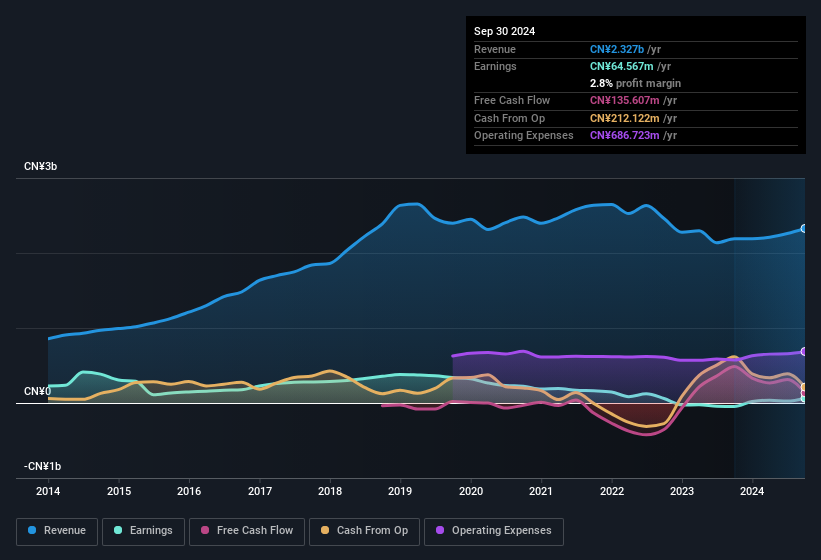Click the Free Cash Flow label in tooltip

(512, 100)
